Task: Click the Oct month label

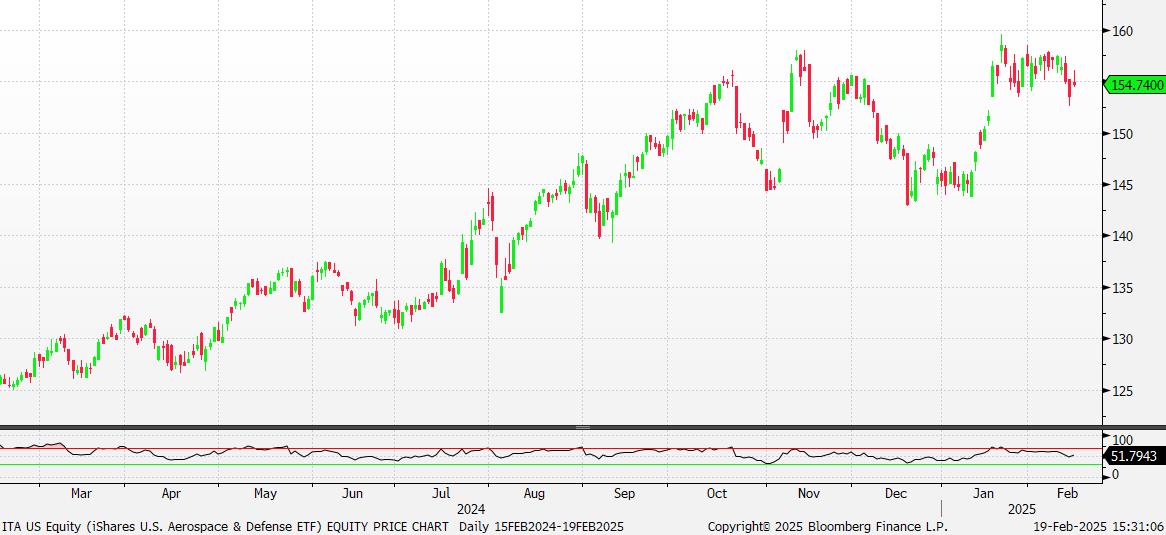Action: [x=717, y=493]
